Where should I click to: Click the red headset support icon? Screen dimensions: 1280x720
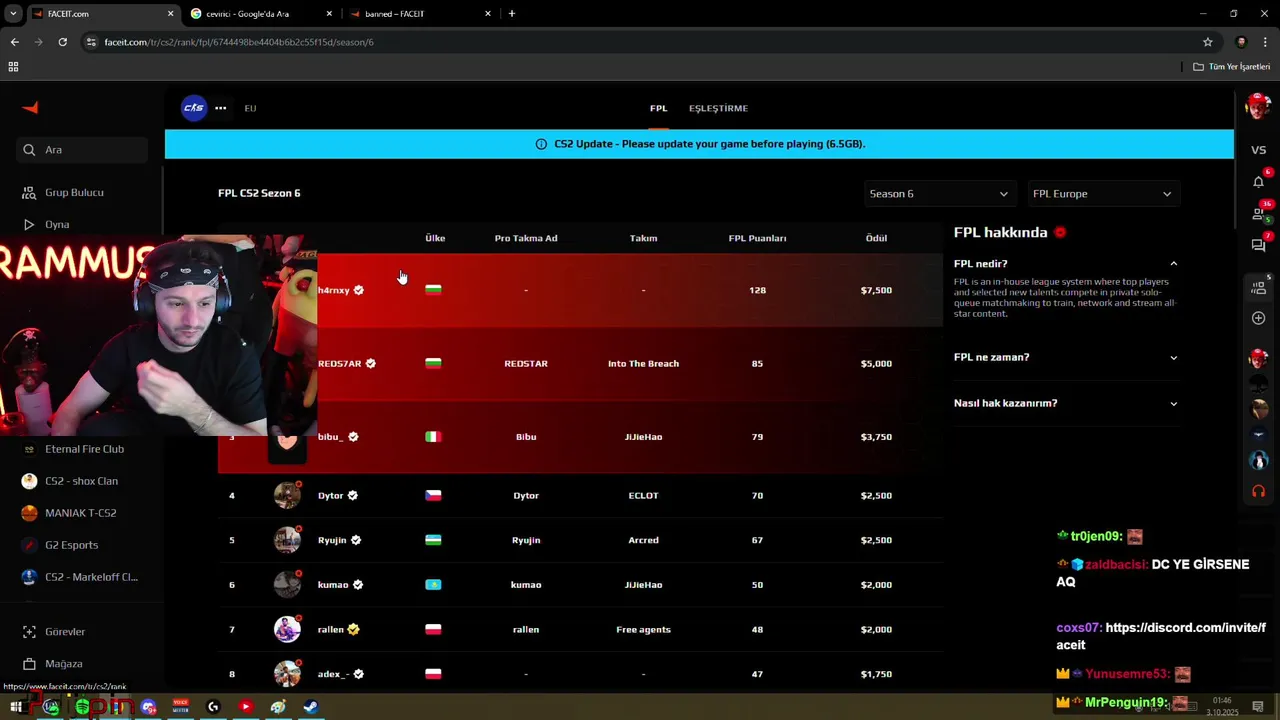click(1258, 491)
